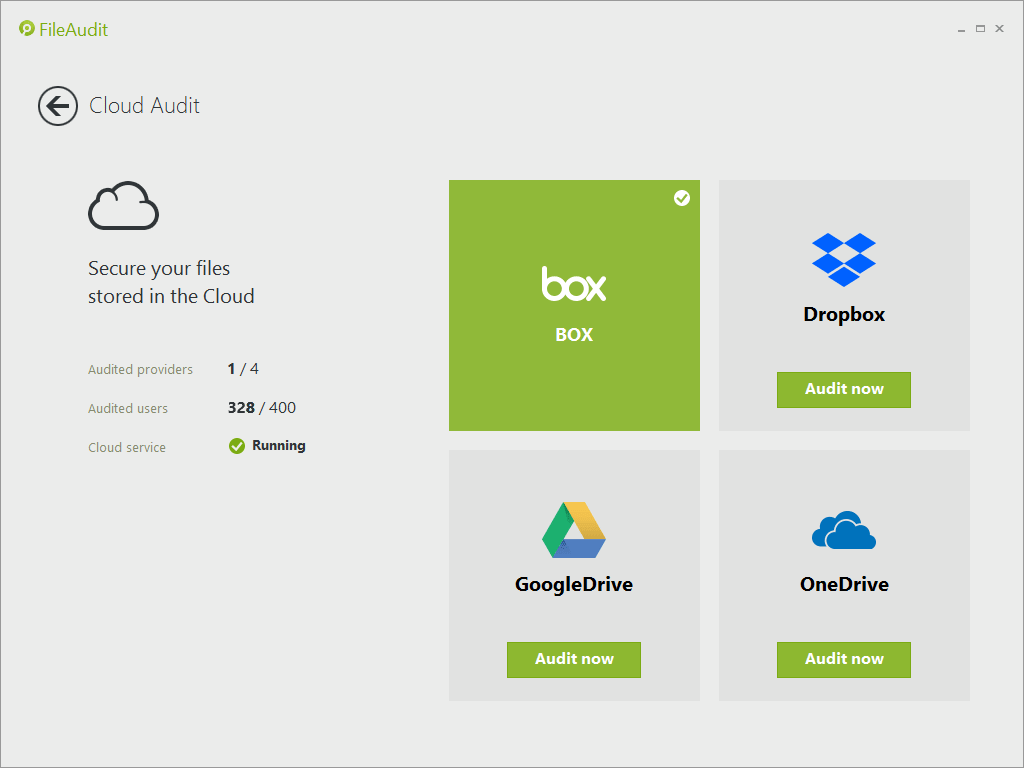Screen dimensions: 1024x768
Task: Click the white box logo
Action: [574, 284]
